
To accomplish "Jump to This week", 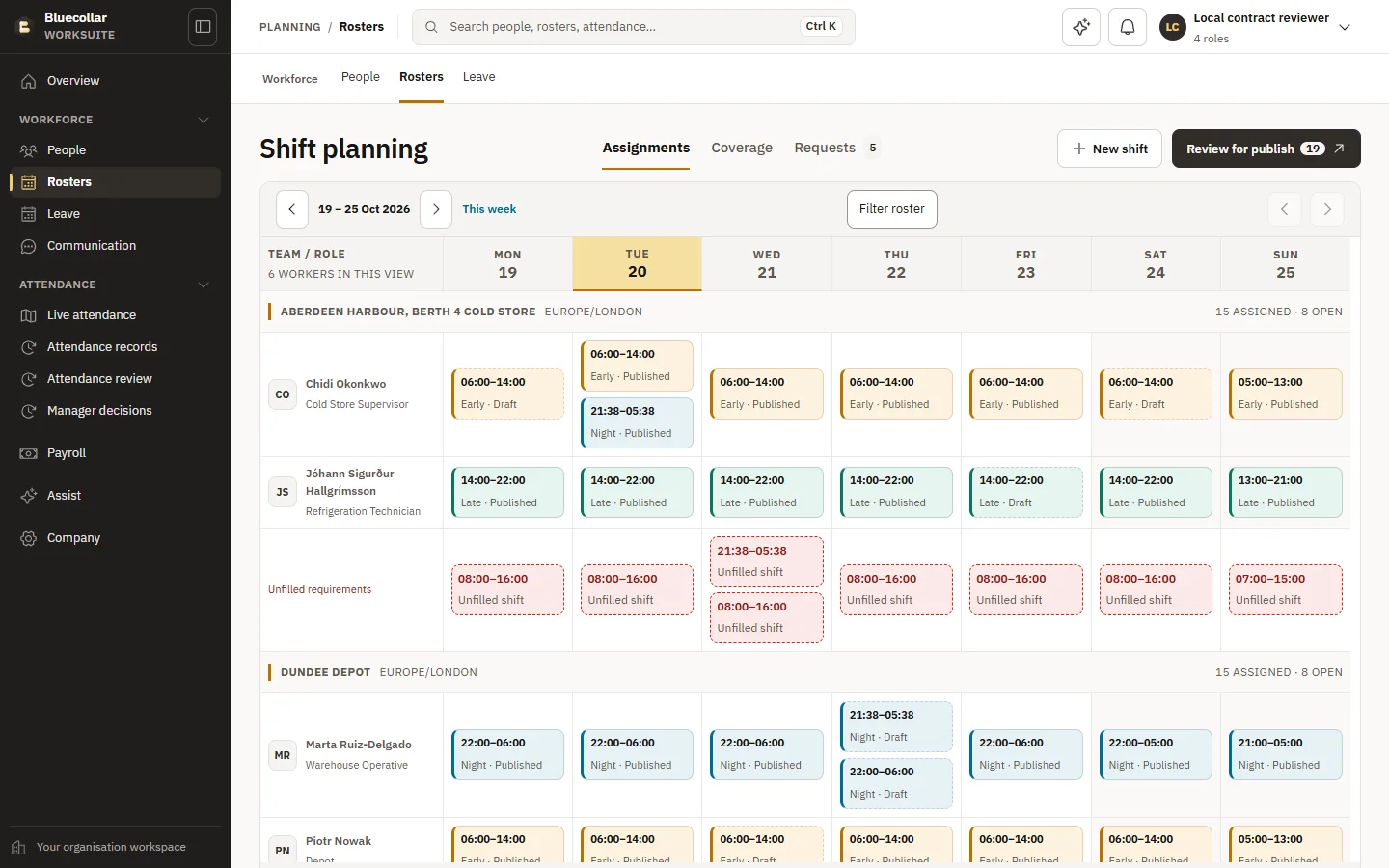I will pyautogui.click(x=489, y=209).
